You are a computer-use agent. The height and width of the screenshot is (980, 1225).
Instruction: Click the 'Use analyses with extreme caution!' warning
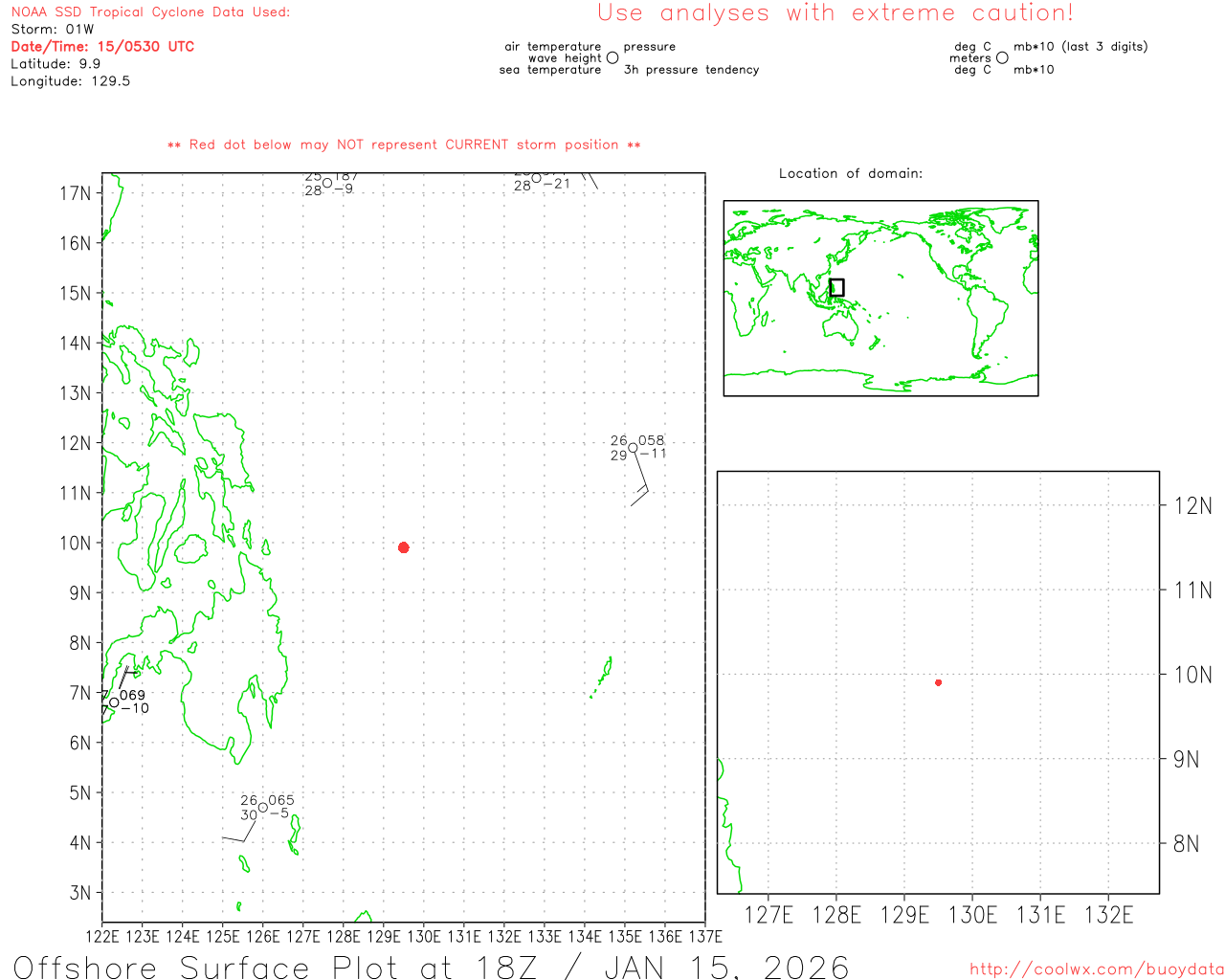[x=835, y=13]
